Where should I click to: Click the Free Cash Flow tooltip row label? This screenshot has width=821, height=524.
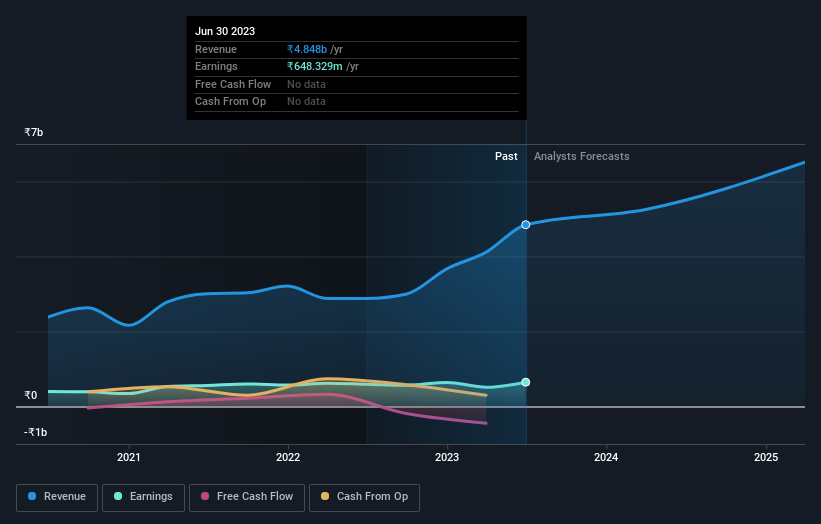tap(233, 84)
